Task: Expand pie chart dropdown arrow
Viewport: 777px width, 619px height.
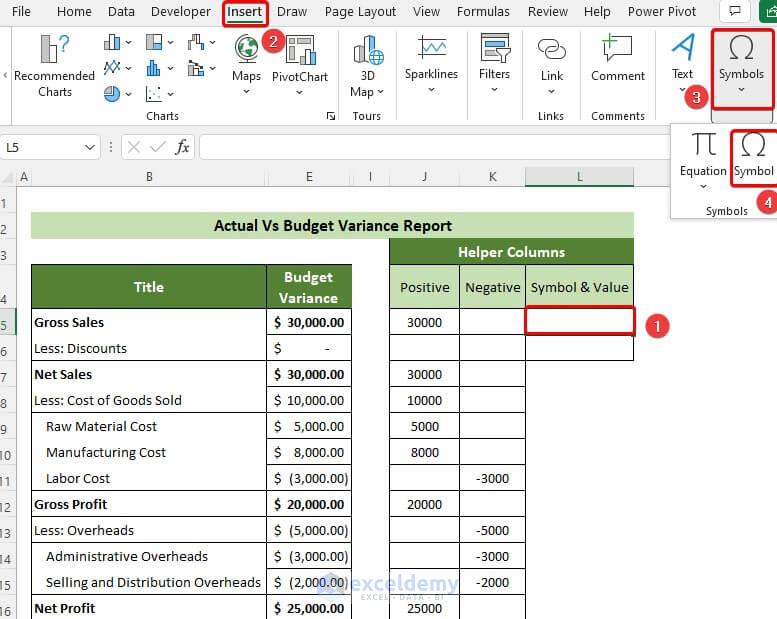Action: pyautogui.click(x=128, y=94)
